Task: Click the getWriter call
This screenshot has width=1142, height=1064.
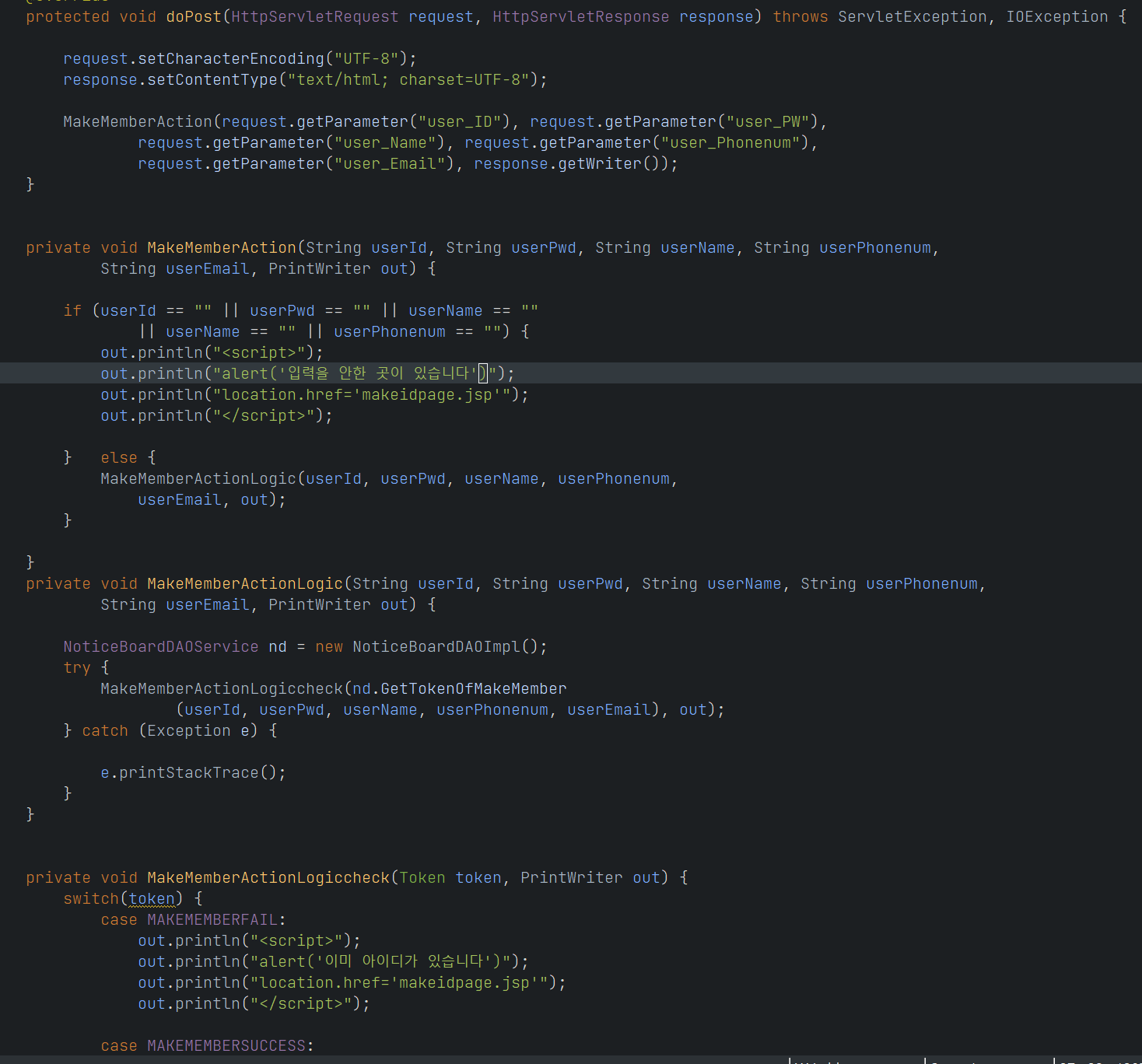Action: 600,163
